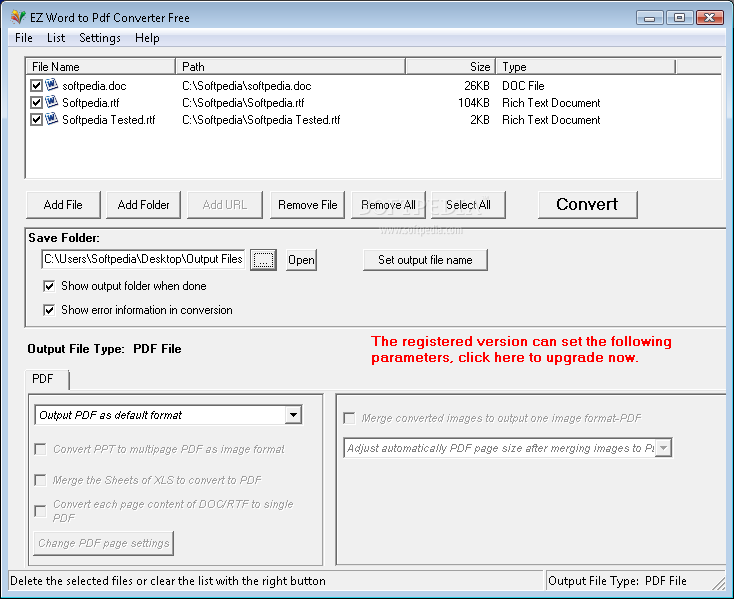Image resolution: width=734 pixels, height=599 pixels.
Task: Click the Select All button
Action: click(468, 205)
